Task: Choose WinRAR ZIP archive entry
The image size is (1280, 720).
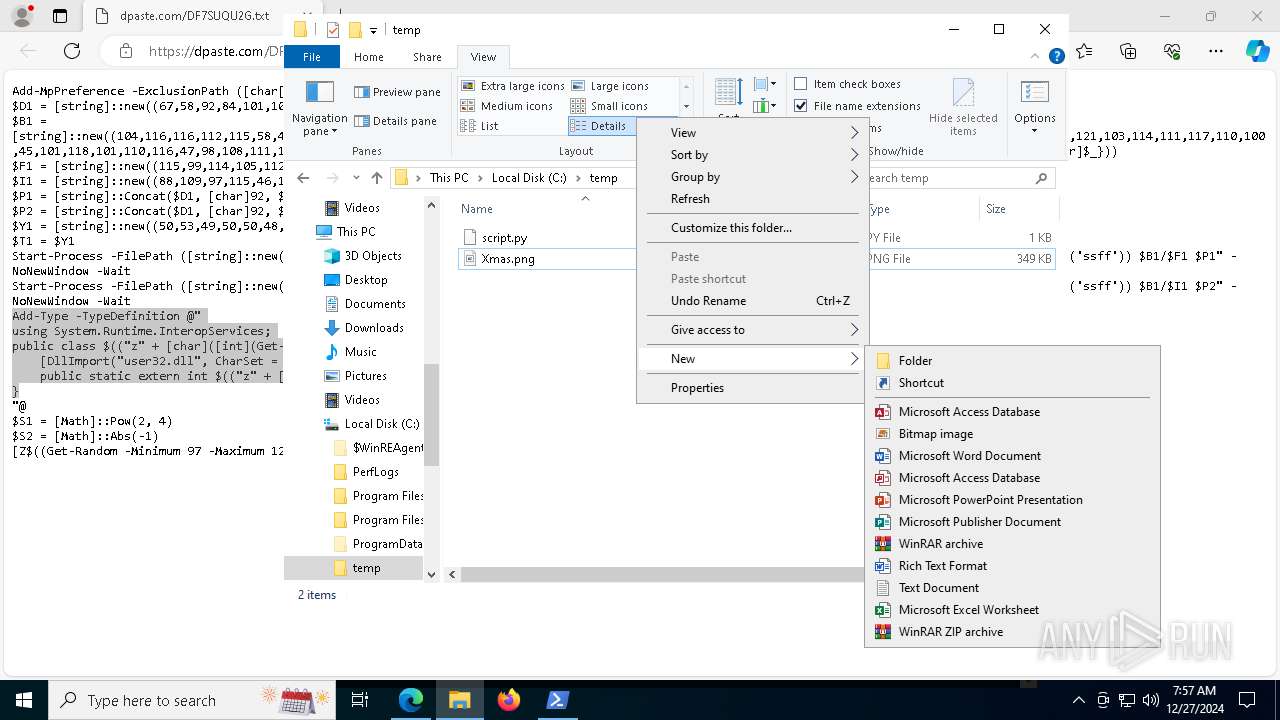Action: coord(1012,632)
